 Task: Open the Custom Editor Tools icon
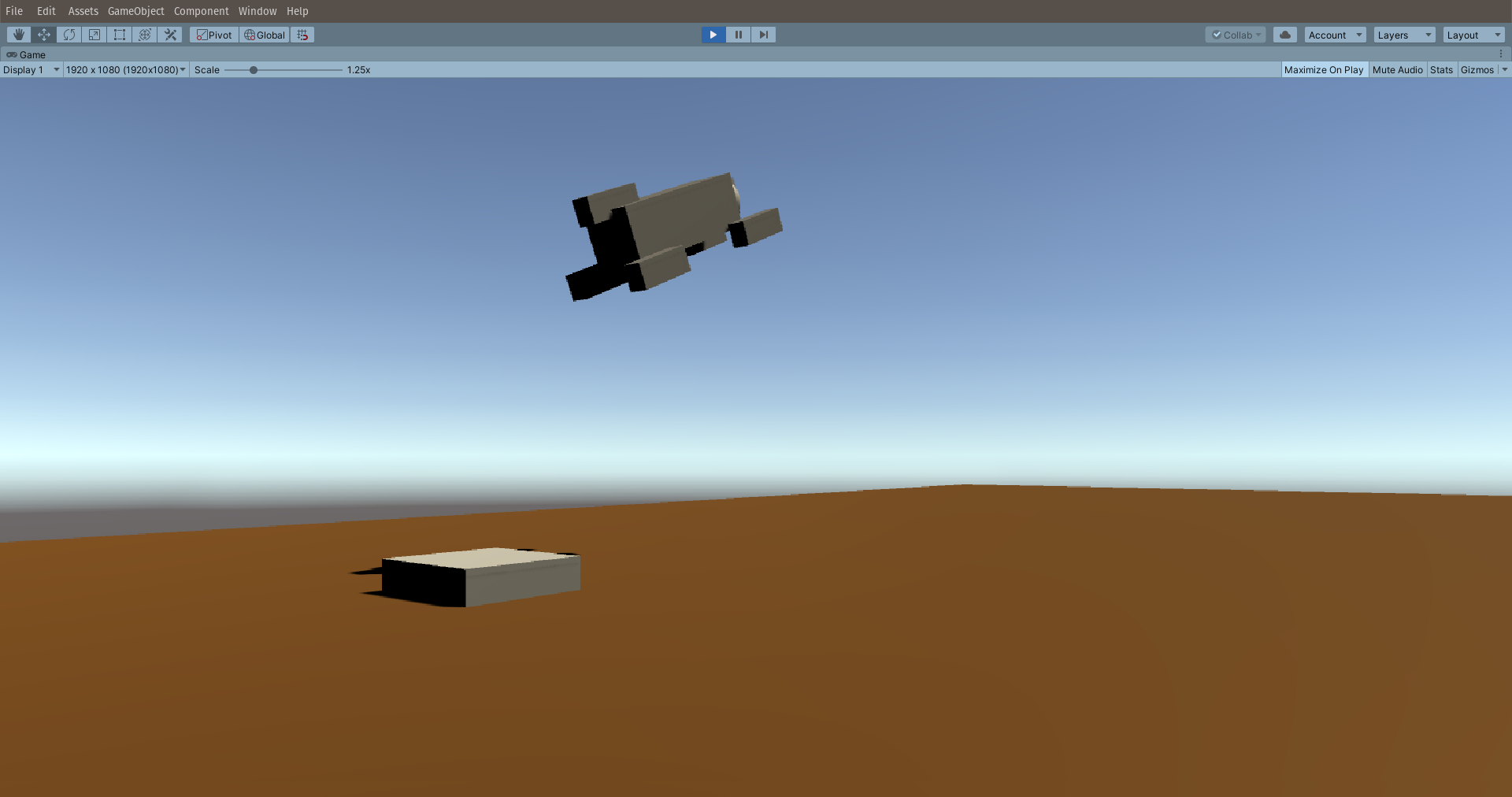coord(169,35)
